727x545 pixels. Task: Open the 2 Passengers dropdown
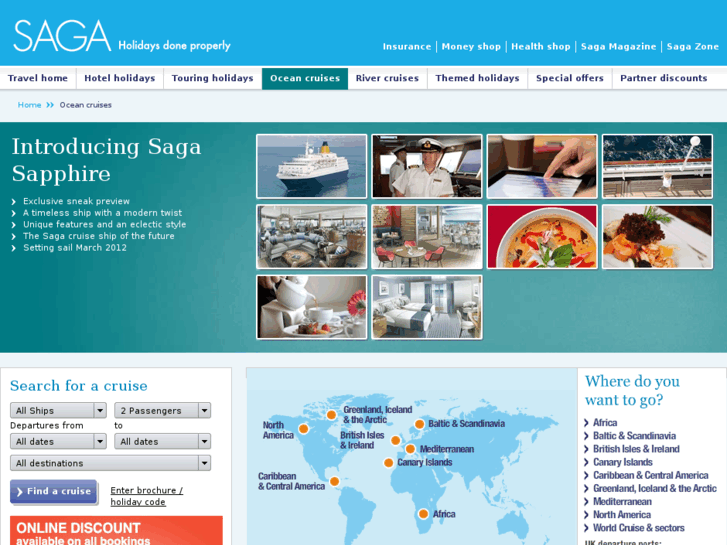click(x=163, y=410)
